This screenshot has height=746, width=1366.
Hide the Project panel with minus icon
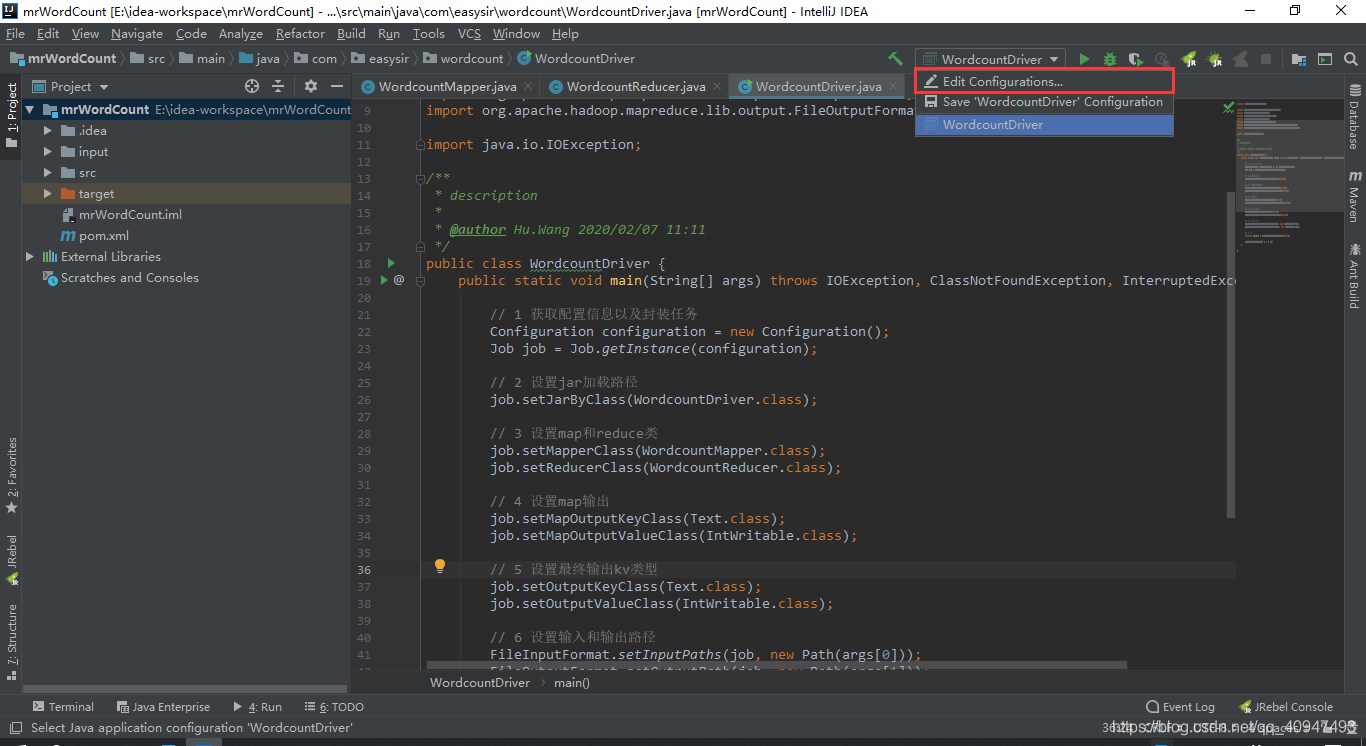[x=336, y=87]
